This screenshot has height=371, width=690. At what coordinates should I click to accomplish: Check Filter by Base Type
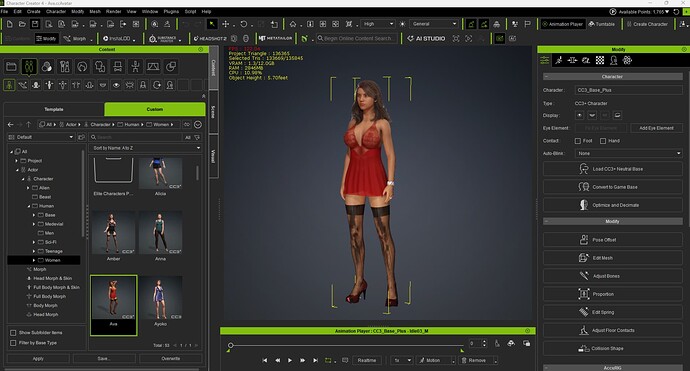[13, 343]
